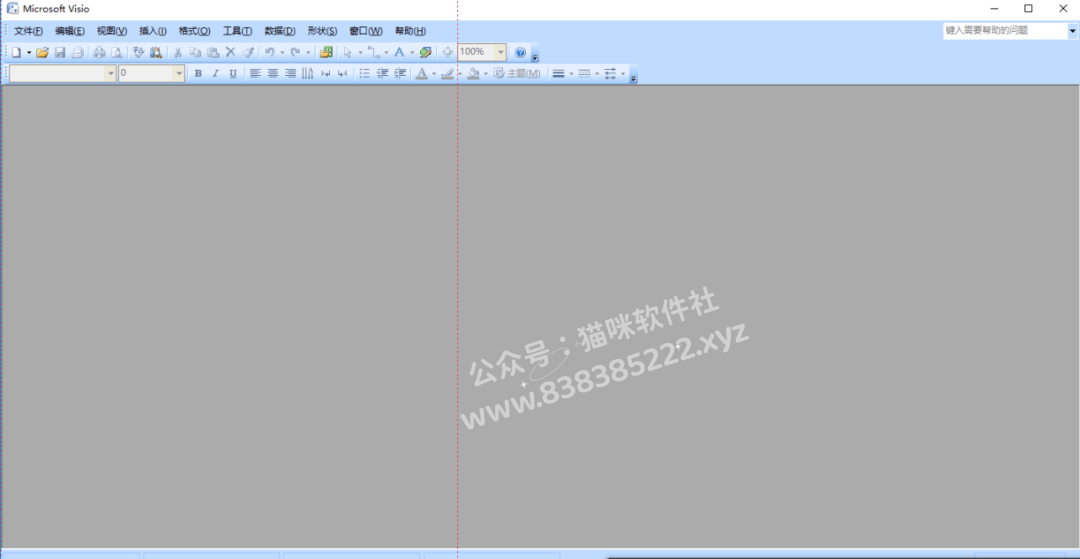This screenshot has width=1080, height=559.
Task: Open Visio Help with question mark icon
Action: click(520, 52)
